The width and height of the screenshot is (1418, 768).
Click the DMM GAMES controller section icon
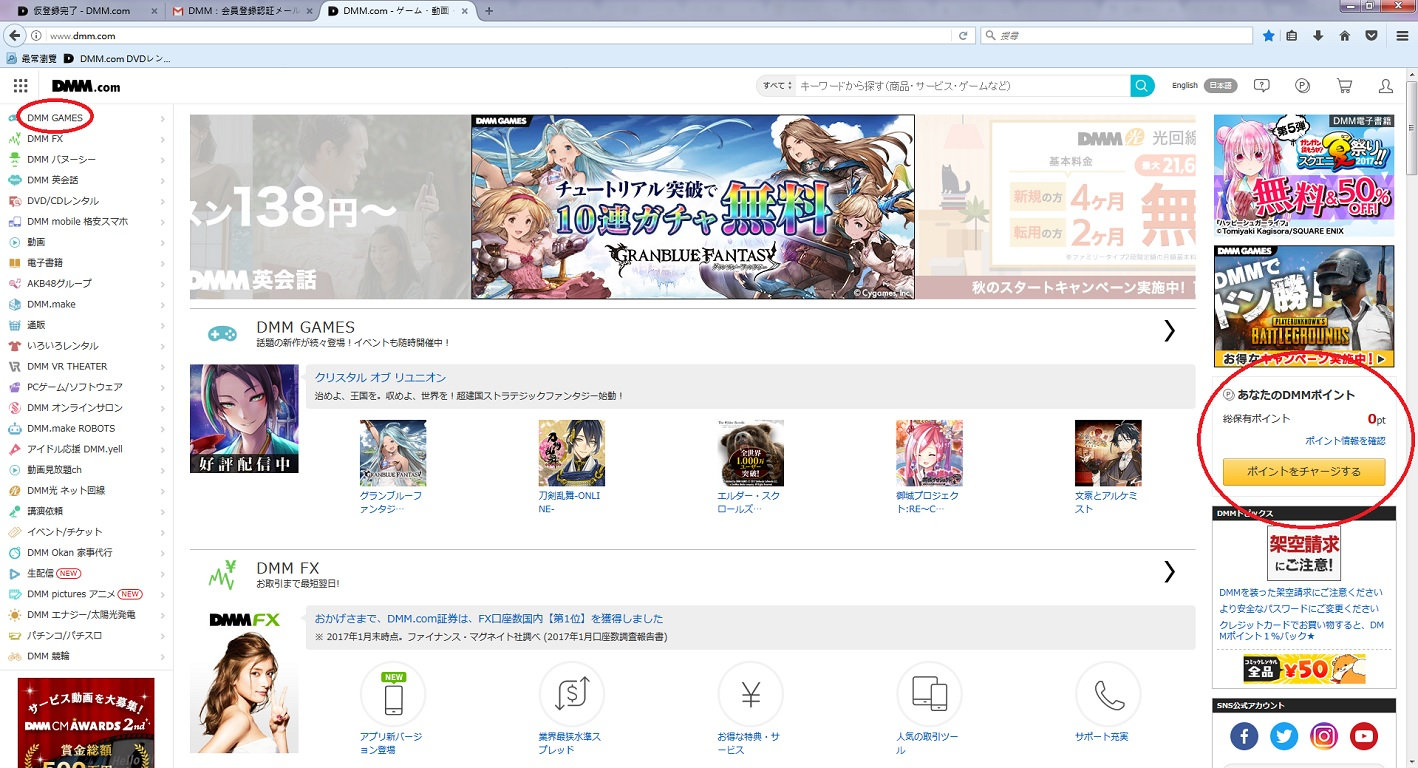click(222, 333)
